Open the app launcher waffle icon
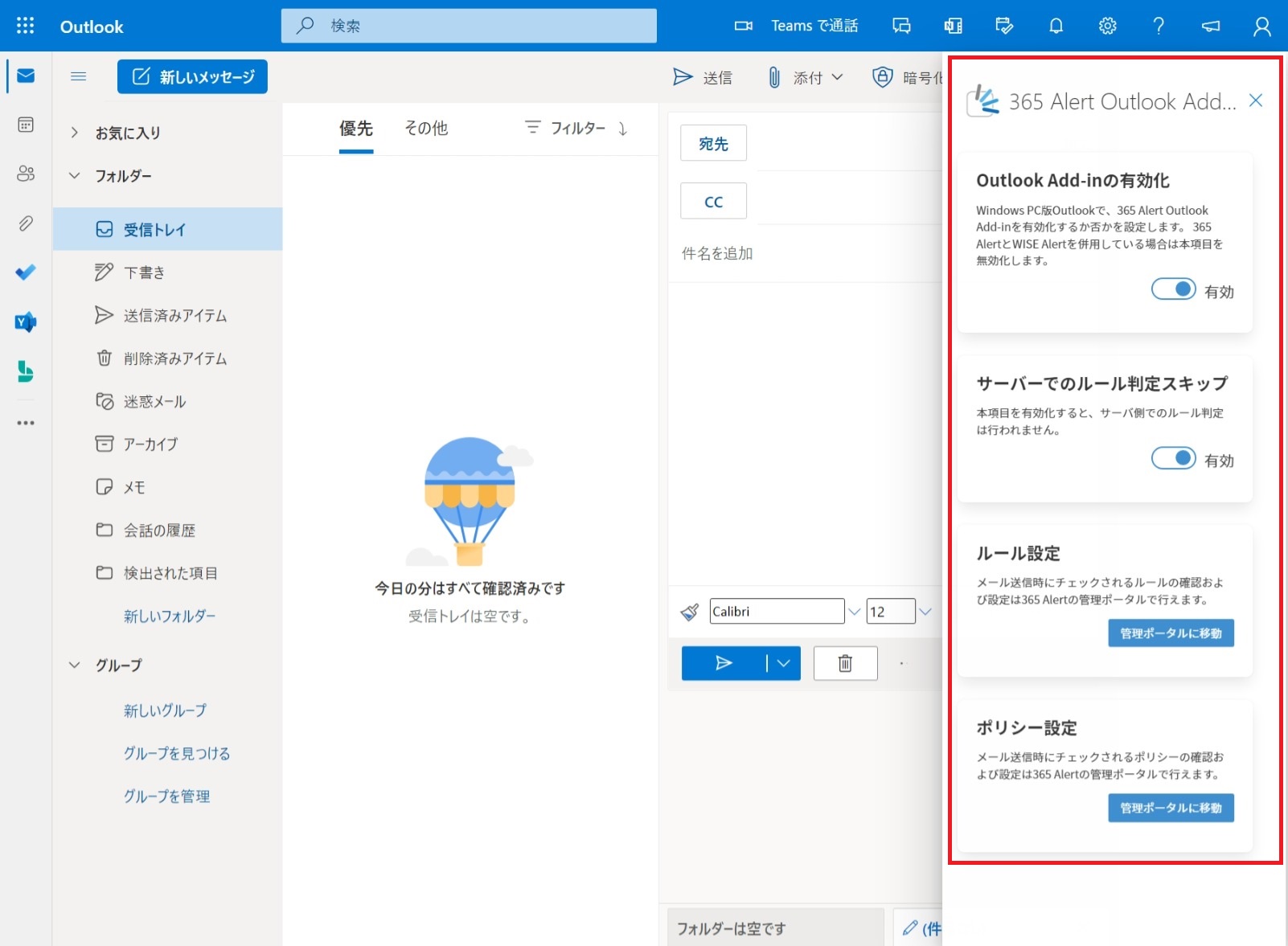 coord(25,26)
